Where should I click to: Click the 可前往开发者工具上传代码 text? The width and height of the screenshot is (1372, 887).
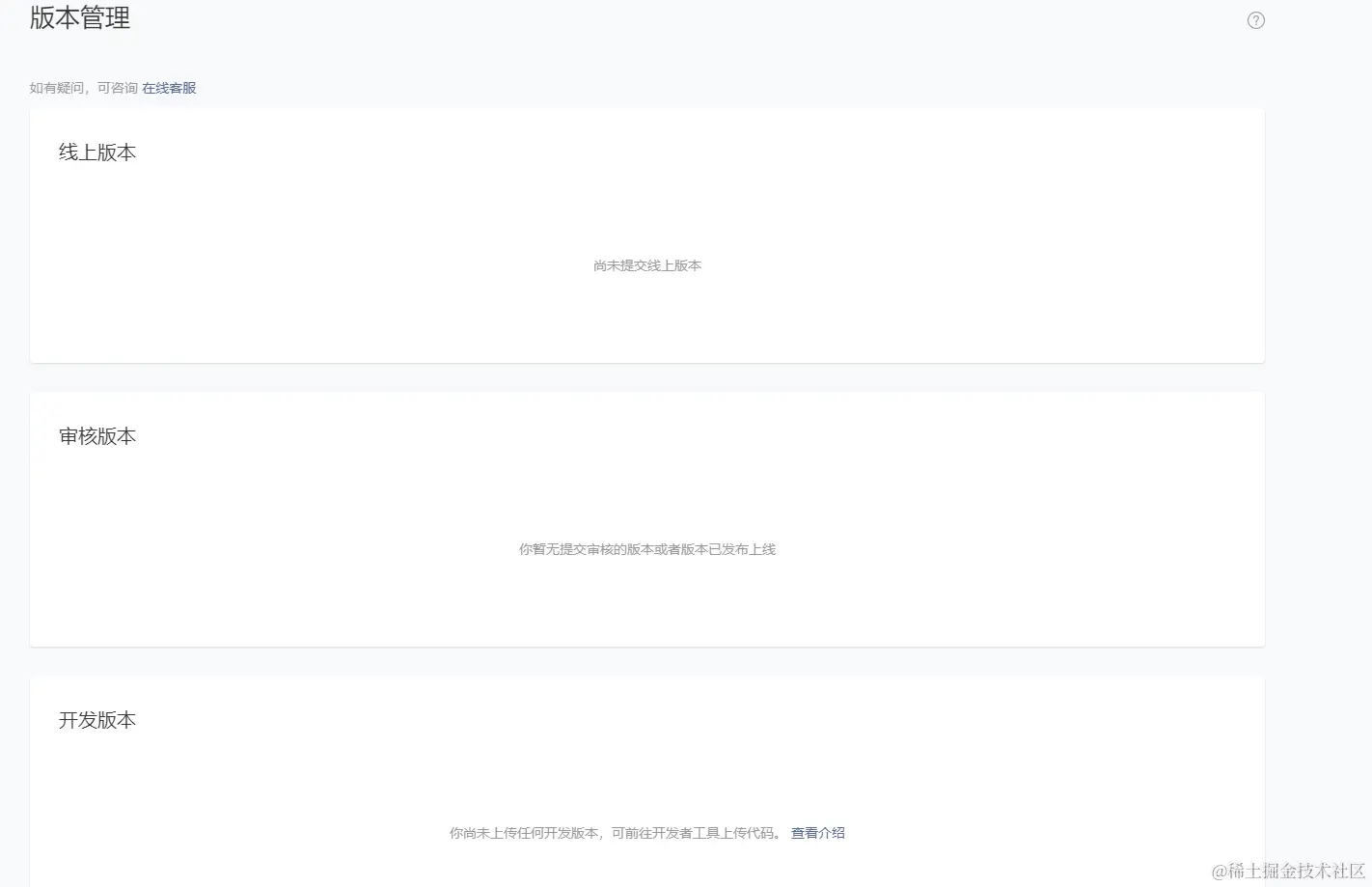coord(695,833)
